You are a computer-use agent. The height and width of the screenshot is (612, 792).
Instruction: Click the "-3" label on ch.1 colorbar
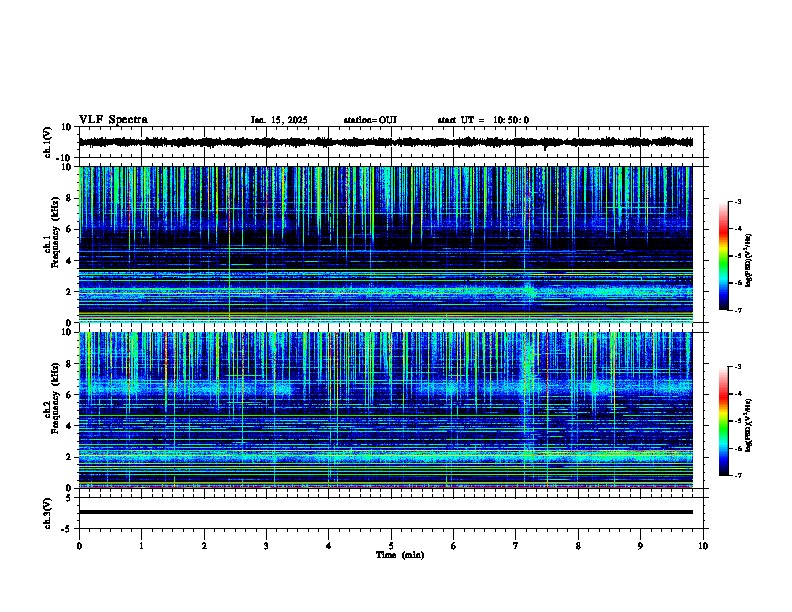pyautogui.click(x=738, y=201)
